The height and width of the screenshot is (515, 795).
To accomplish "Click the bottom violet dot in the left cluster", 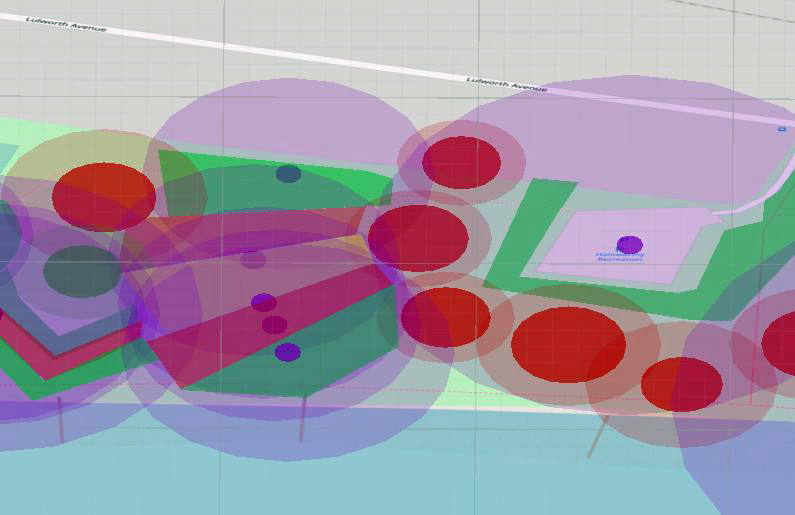I will click(x=287, y=352).
